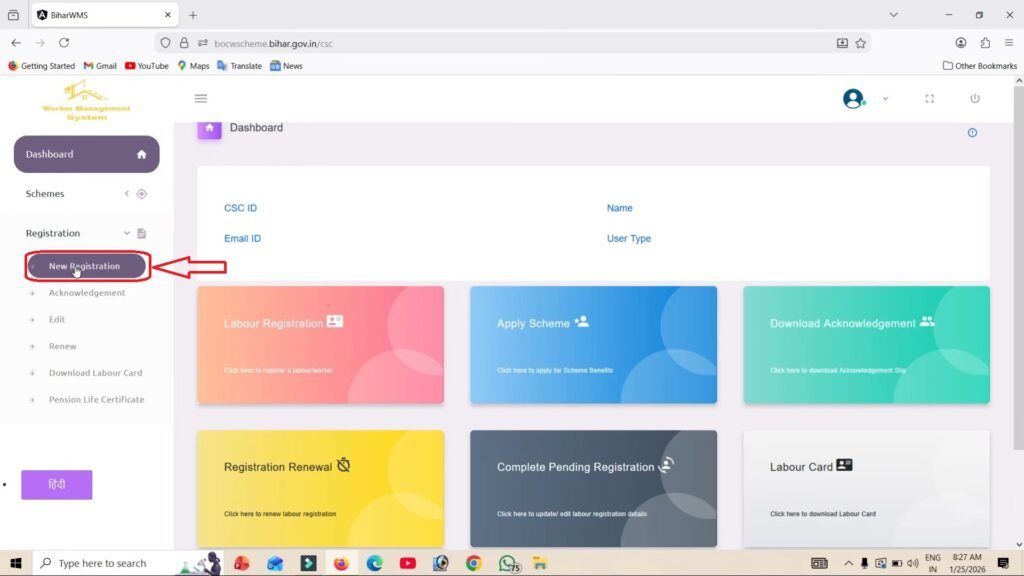Screen dimensions: 1024x576
Task: Click the fullscreen expand icon in header
Action: click(929, 98)
